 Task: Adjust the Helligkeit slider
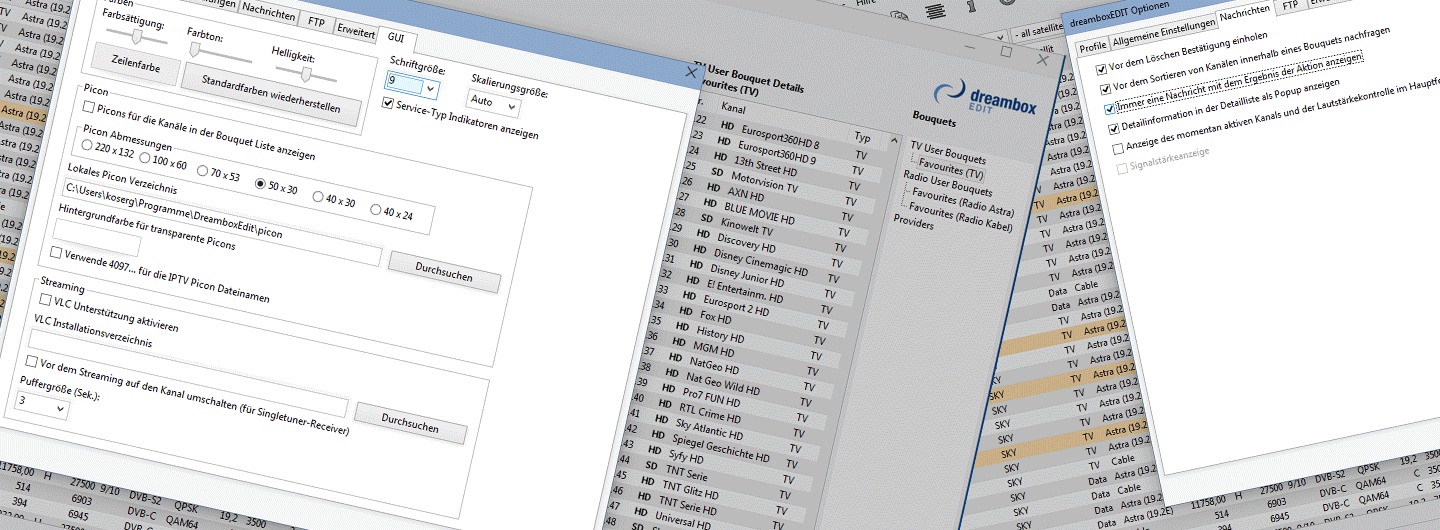(307, 73)
